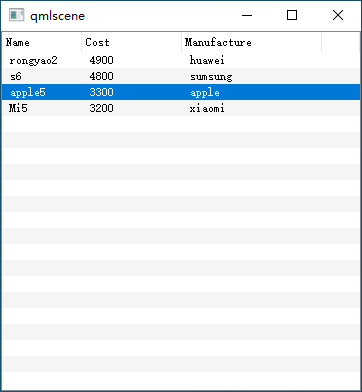Maximize the qmlscene window
Viewport: 362px width, 392px height.
(292, 15)
